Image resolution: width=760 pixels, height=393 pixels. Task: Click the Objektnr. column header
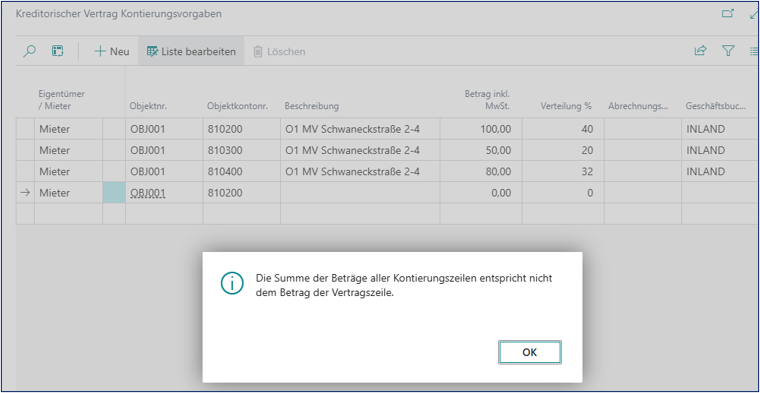148,106
